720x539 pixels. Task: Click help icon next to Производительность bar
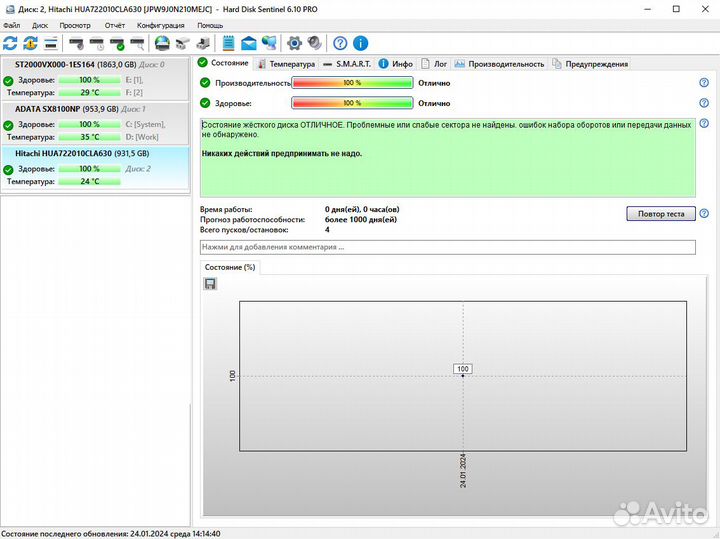coord(704,83)
